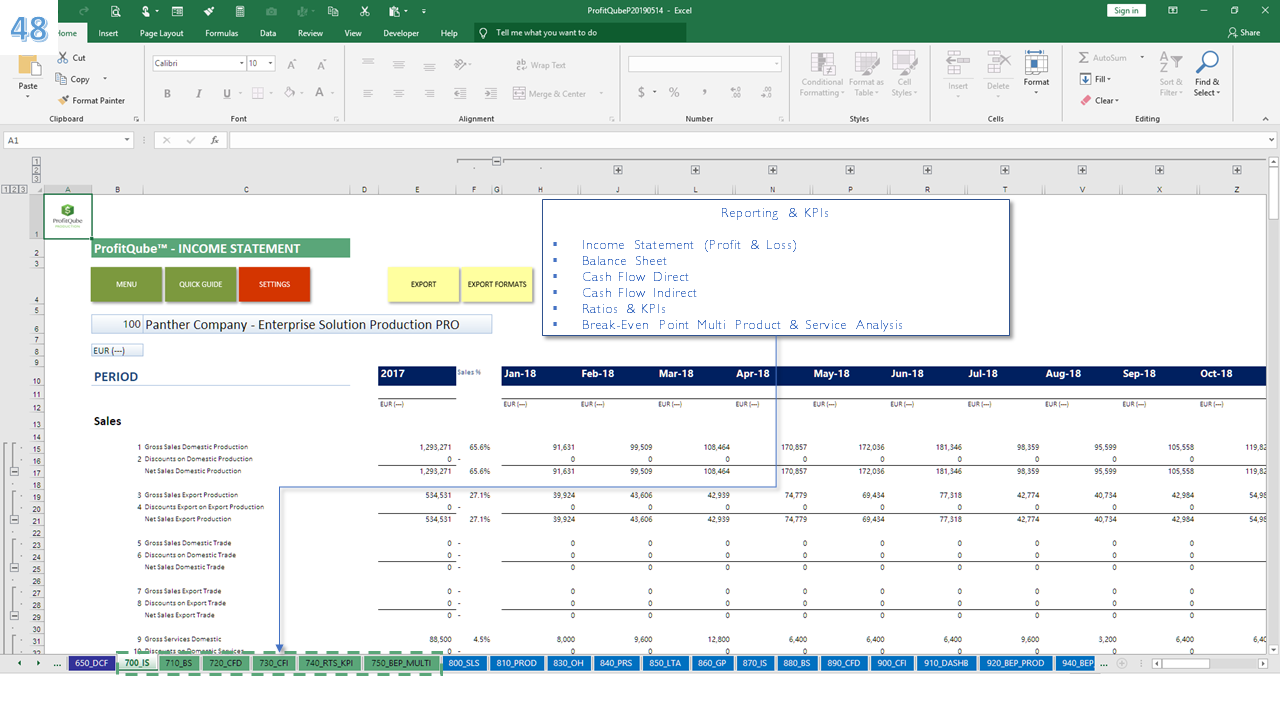Open the Review tab
This screenshot has width=1280, height=720.
[310, 33]
